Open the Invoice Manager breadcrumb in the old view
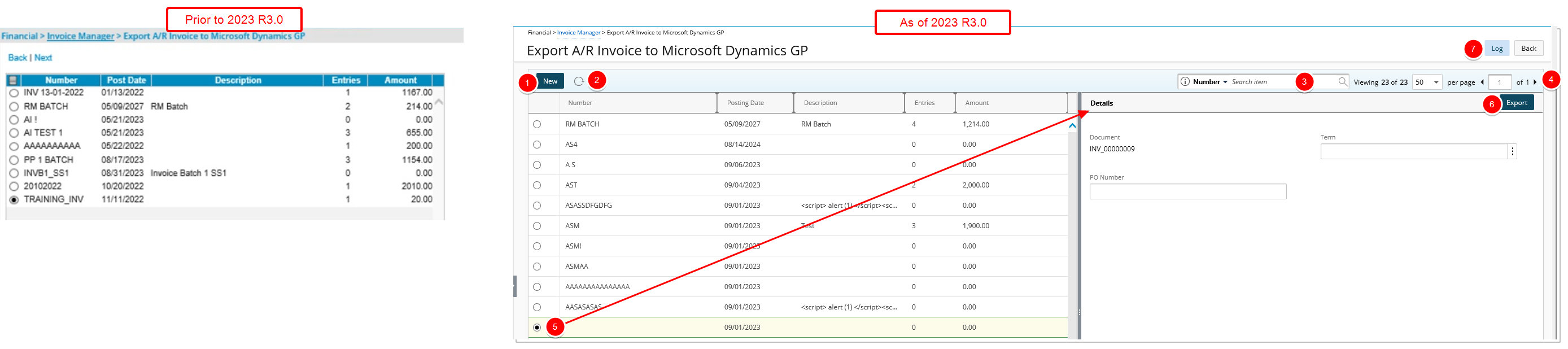 [80, 37]
